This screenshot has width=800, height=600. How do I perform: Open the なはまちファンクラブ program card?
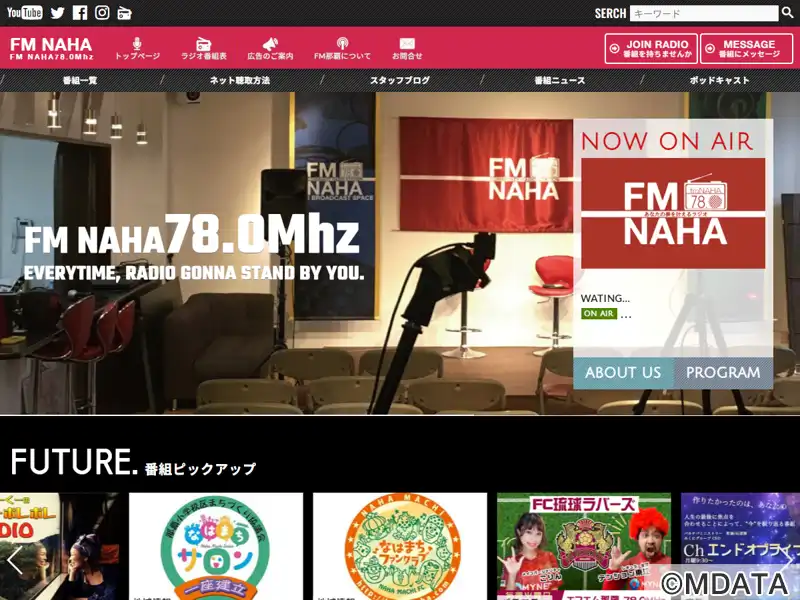tap(400, 546)
